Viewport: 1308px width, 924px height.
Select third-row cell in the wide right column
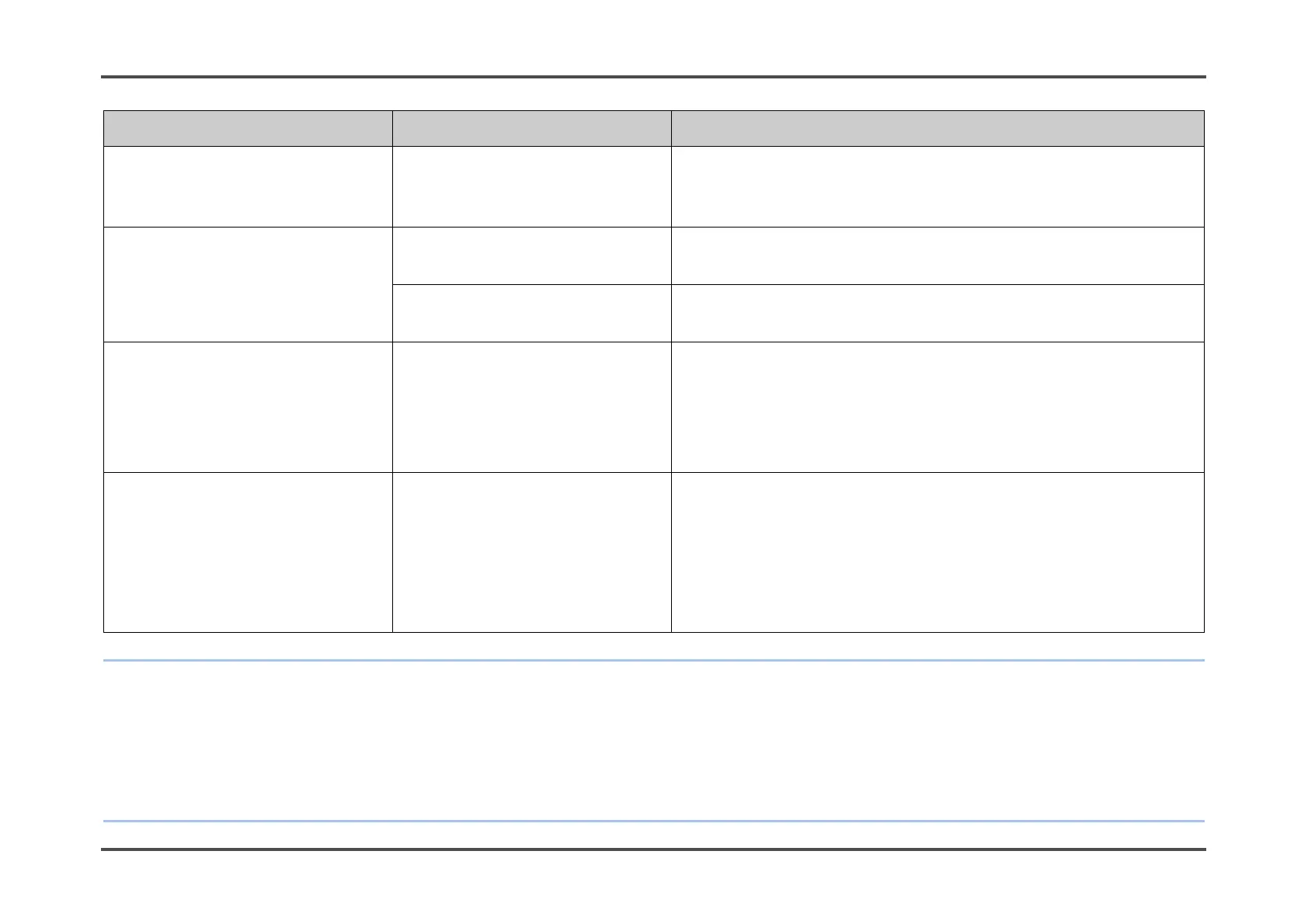(938, 407)
